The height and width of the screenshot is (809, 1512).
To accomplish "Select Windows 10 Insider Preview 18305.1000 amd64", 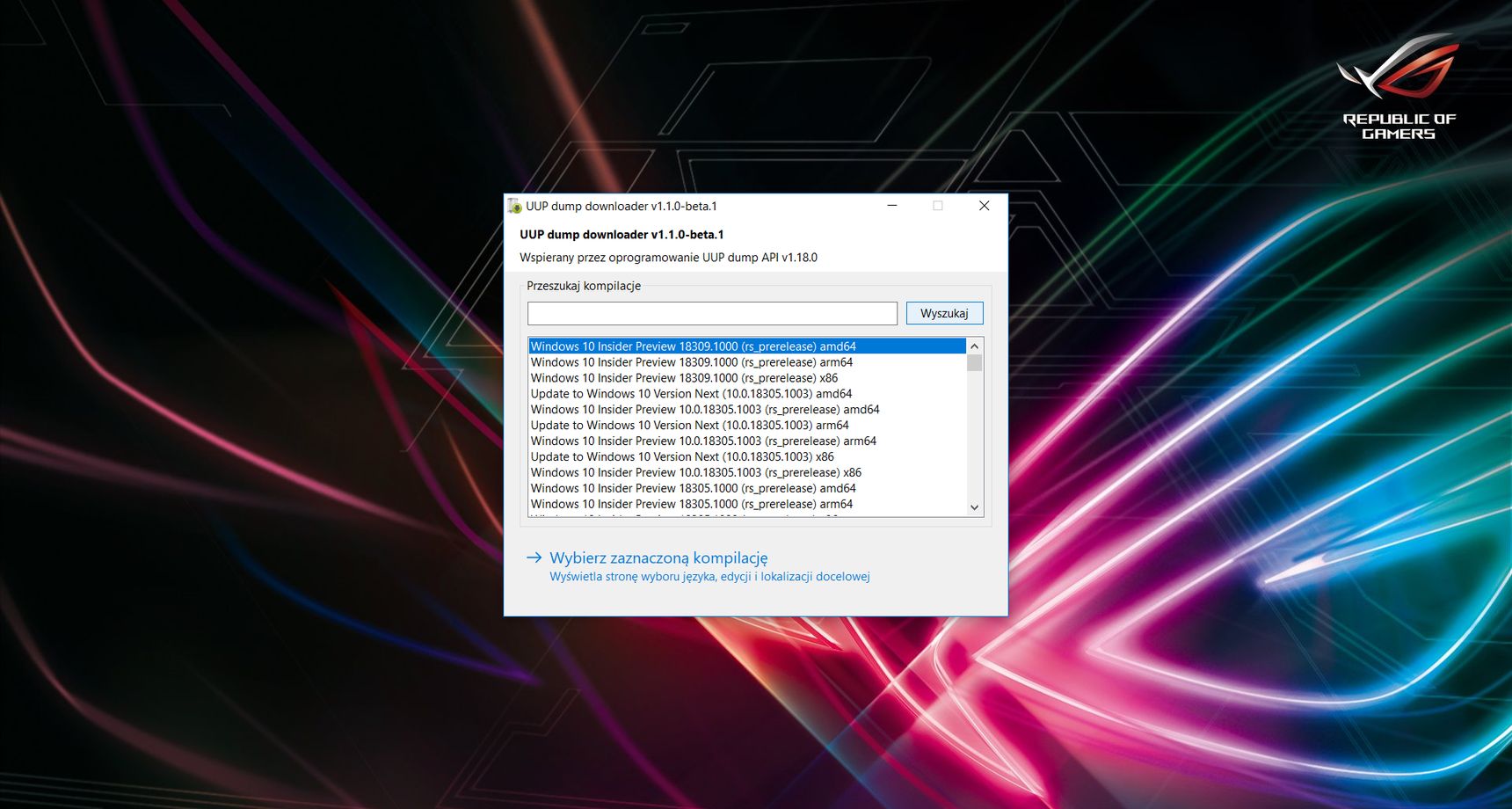I will click(x=747, y=489).
